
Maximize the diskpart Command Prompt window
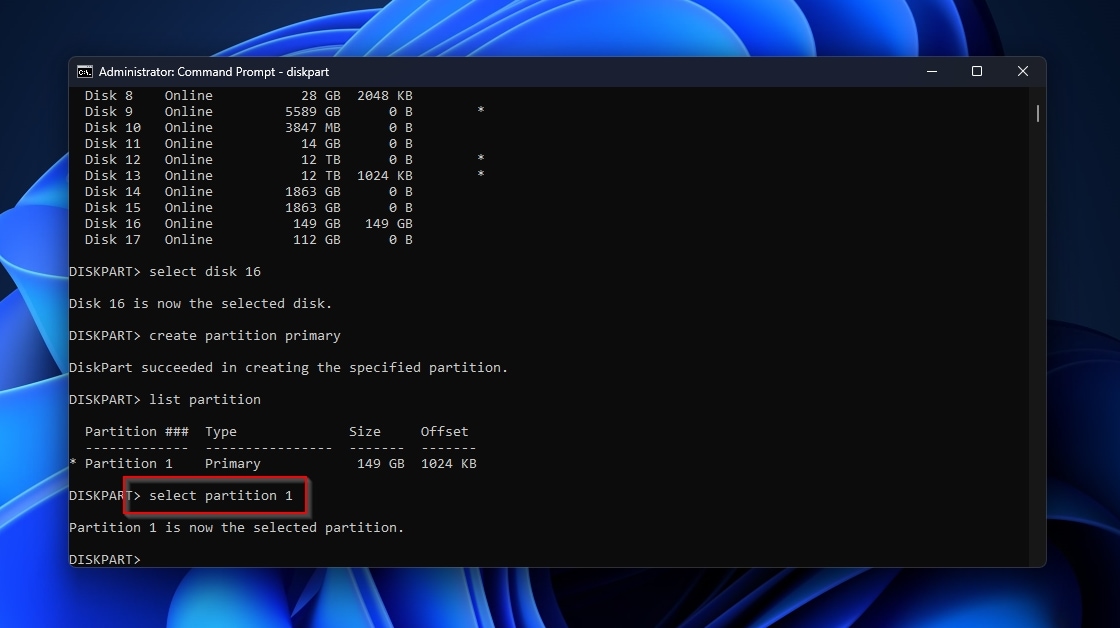click(977, 72)
